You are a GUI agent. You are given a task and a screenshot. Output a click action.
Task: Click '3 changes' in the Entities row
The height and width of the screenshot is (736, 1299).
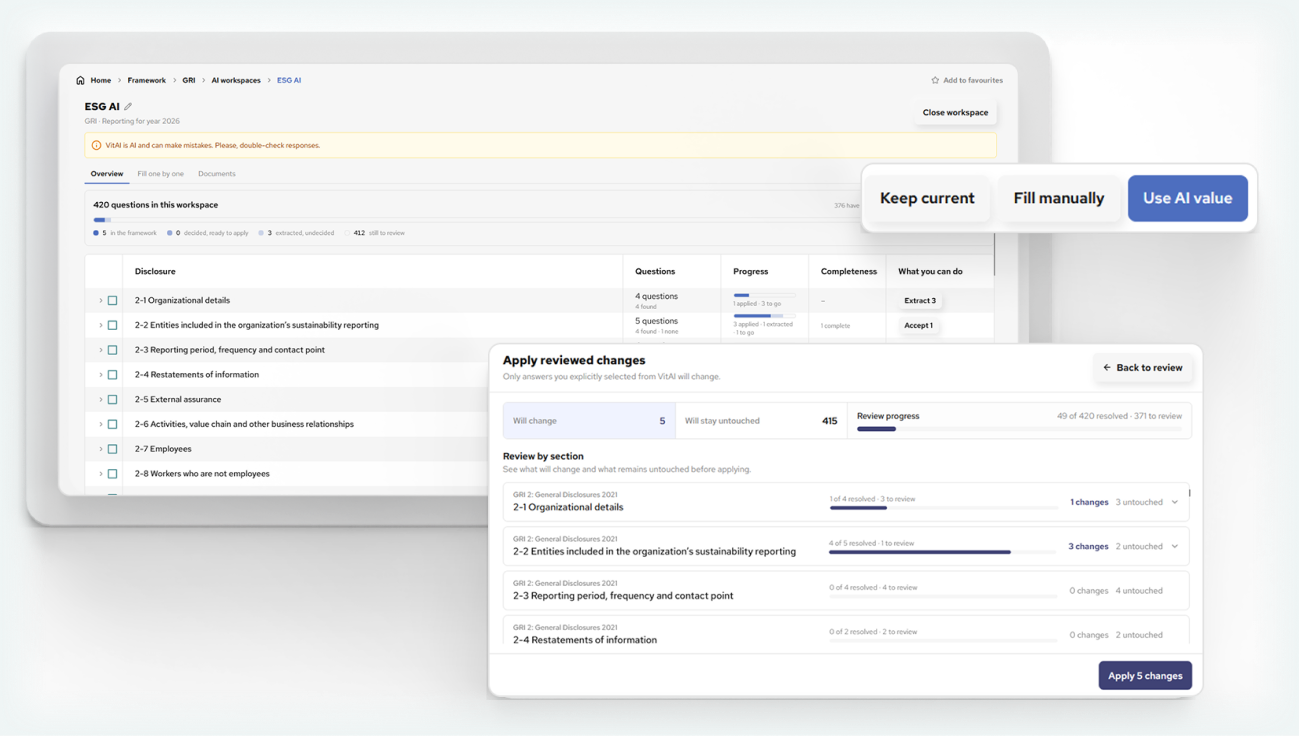(x=1088, y=546)
